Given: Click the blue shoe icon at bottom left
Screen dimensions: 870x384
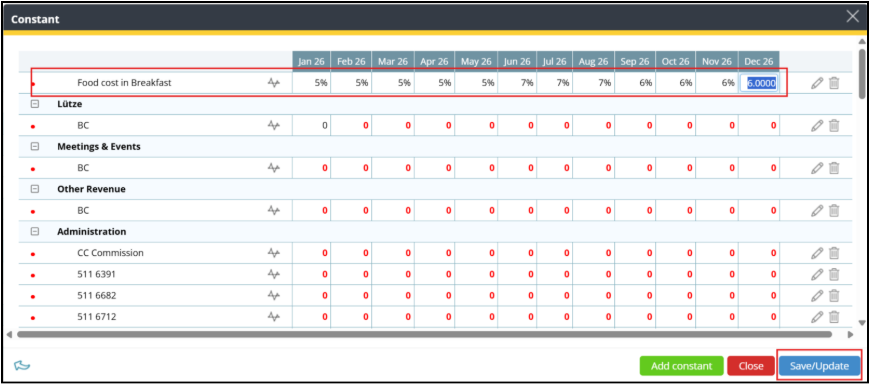Looking at the screenshot, I should click(x=22, y=366).
